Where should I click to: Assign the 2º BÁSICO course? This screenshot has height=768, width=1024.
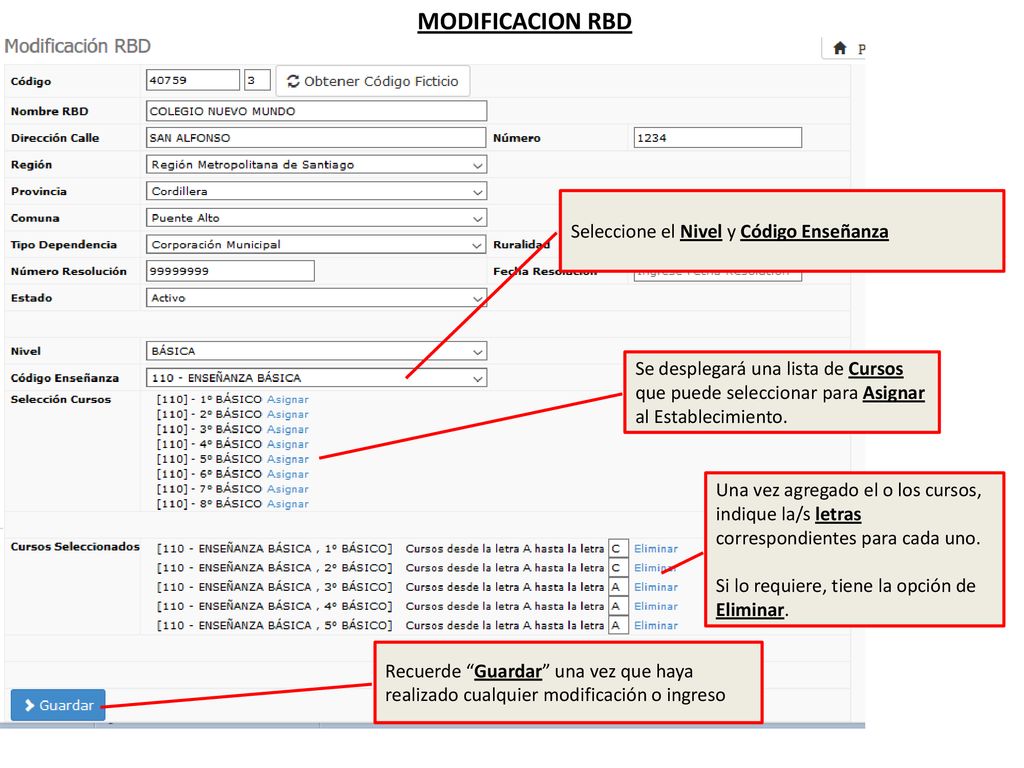pos(287,415)
